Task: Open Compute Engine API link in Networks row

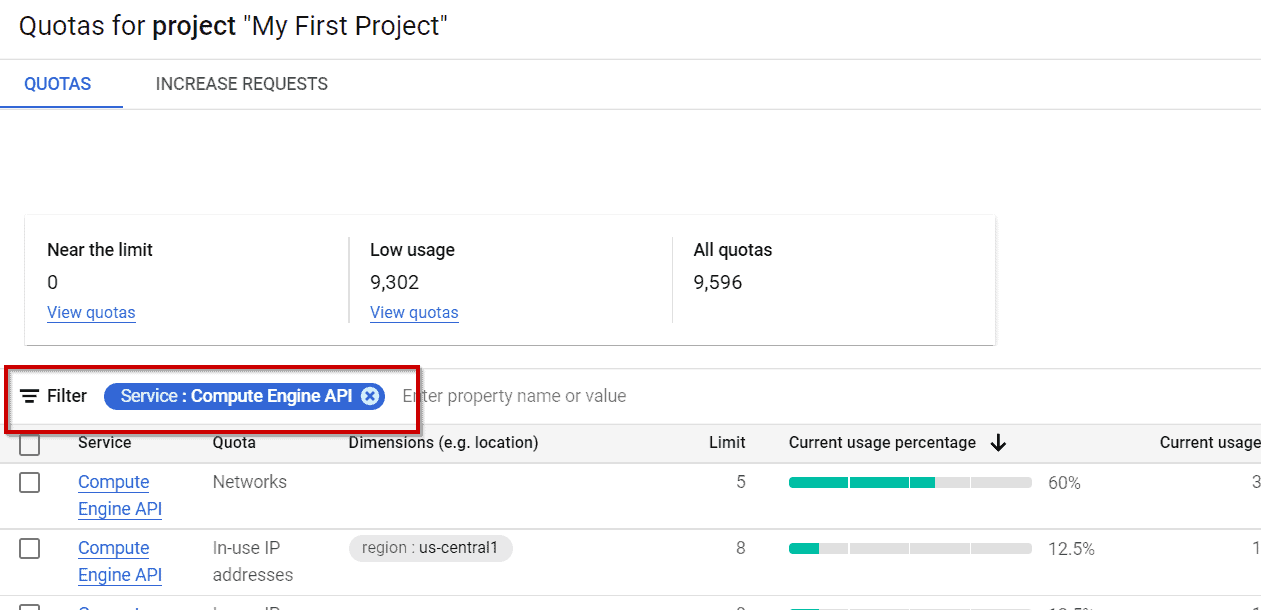Action: click(113, 495)
